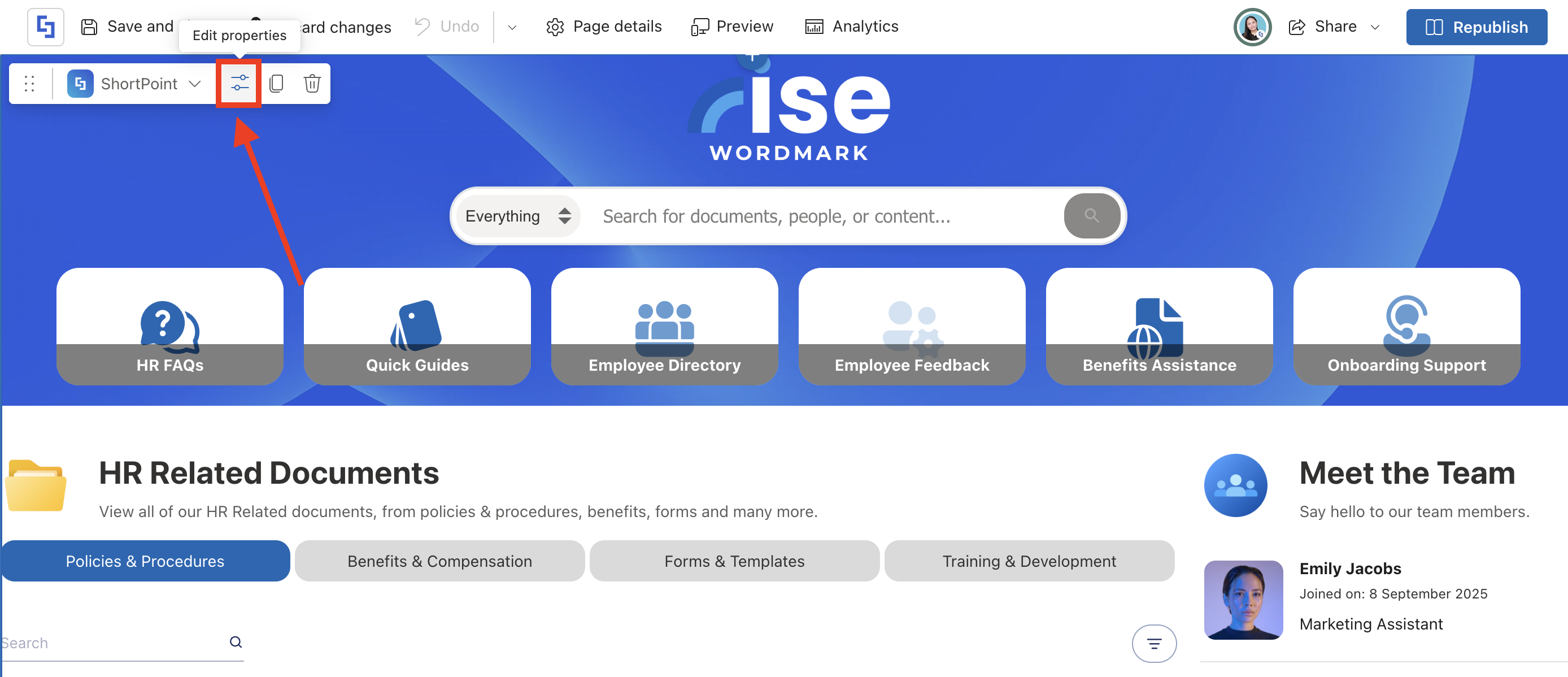Click the Quick Guides tag icon
Image resolution: width=1568 pixels, height=677 pixels.
coord(416,325)
